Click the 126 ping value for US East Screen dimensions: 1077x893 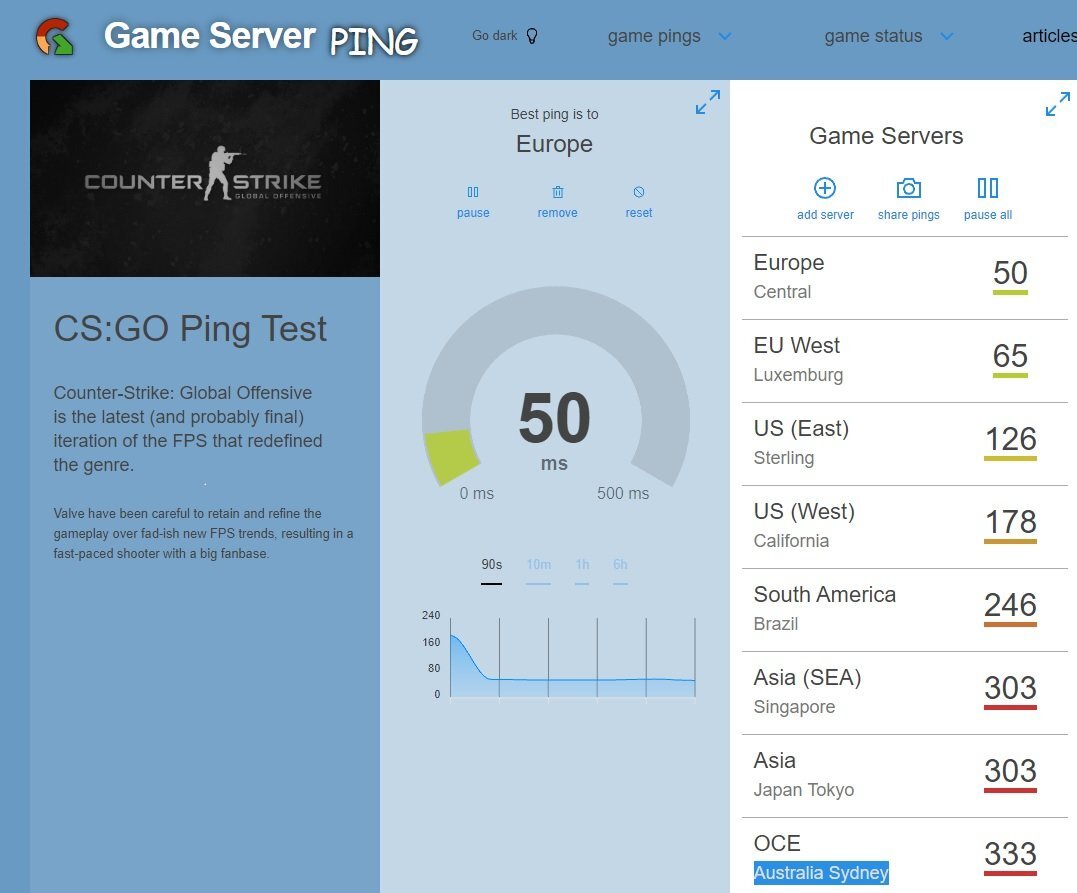[x=1010, y=439]
